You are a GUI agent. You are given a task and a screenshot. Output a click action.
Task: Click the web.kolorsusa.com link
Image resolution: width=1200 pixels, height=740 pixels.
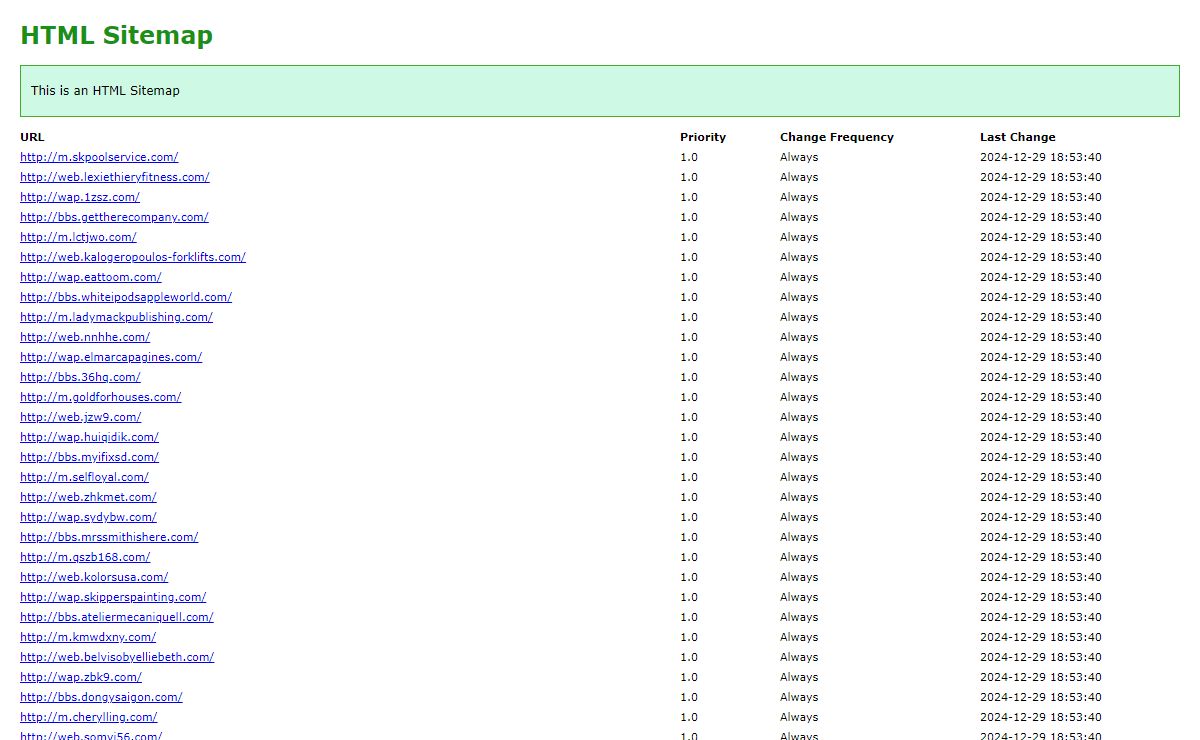coord(94,577)
